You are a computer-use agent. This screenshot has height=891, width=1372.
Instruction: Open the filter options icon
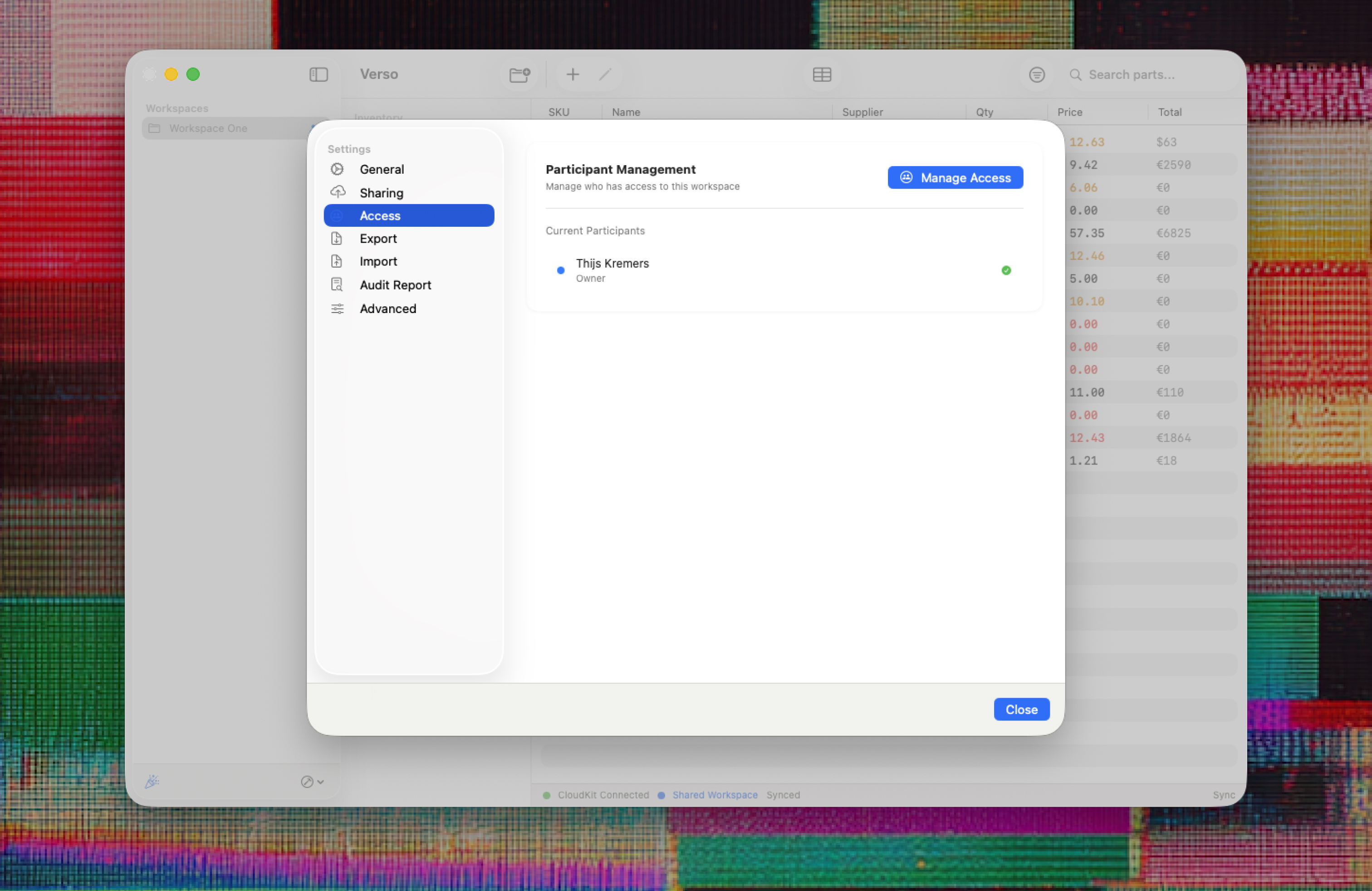(x=1037, y=74)
